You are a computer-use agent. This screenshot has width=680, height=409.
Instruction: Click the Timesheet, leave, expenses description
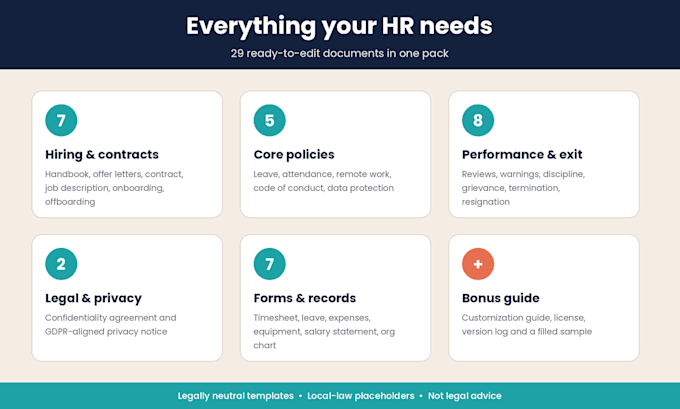point(324,331)
